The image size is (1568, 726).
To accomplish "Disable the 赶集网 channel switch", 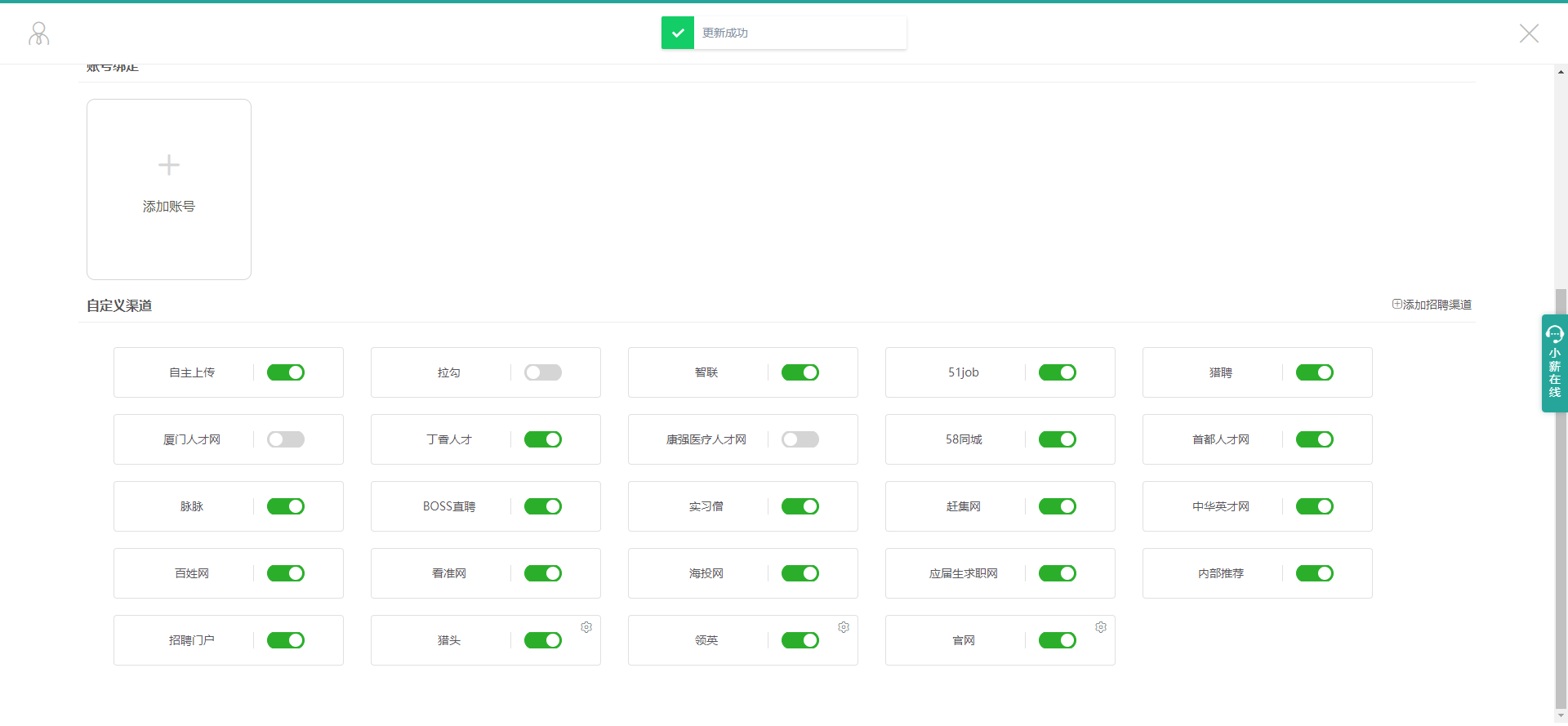I will point(1058,506).
